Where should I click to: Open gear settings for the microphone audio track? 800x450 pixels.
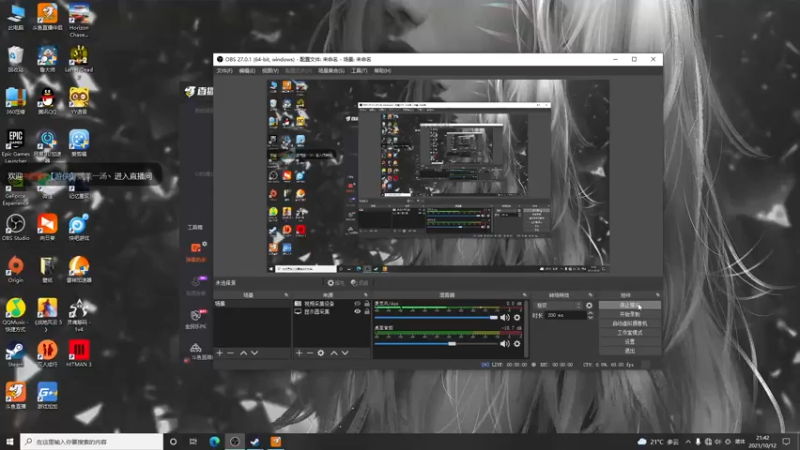coord(517,317)
